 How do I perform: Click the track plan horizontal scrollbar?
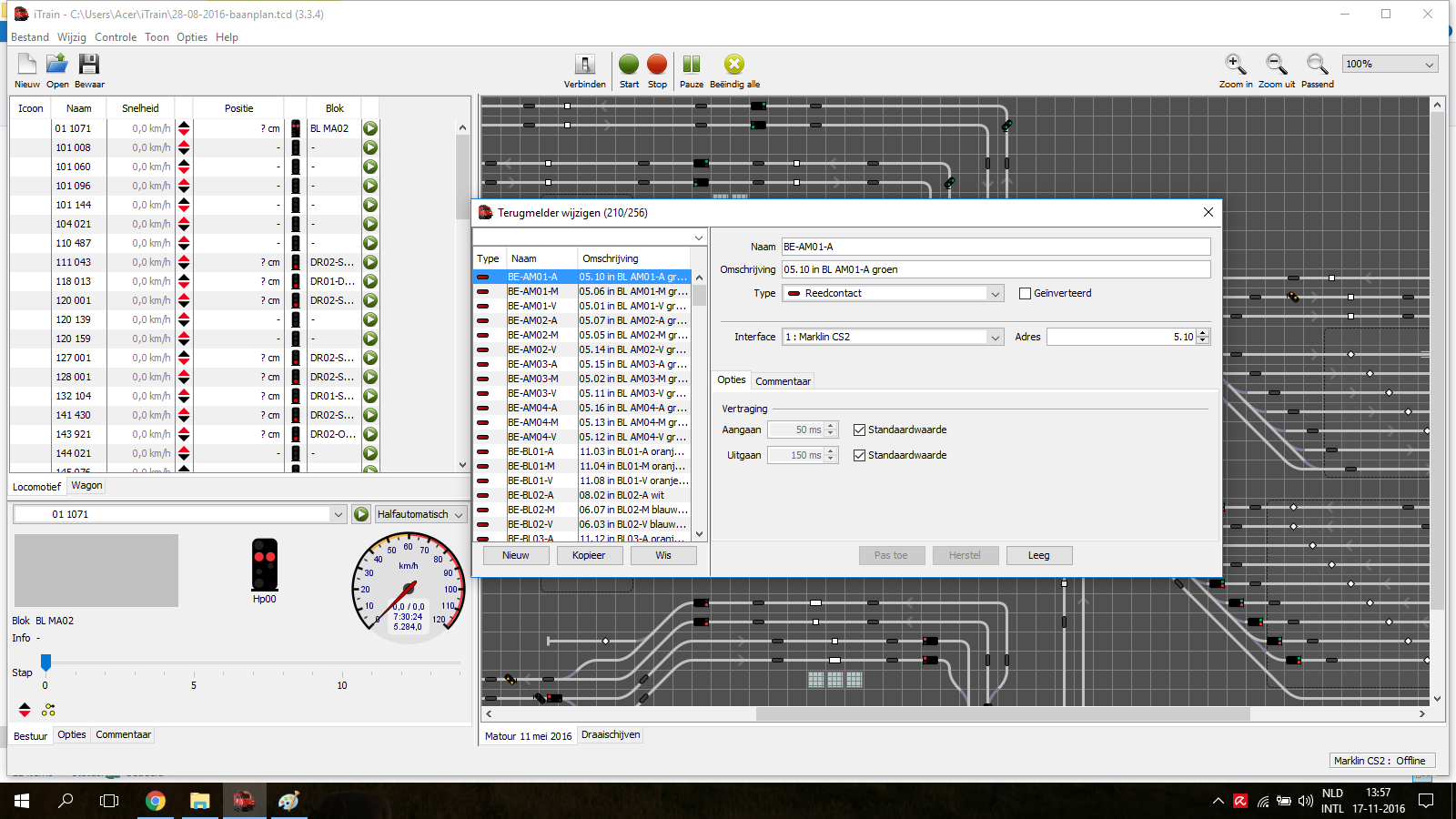(x=1003, y=714)
